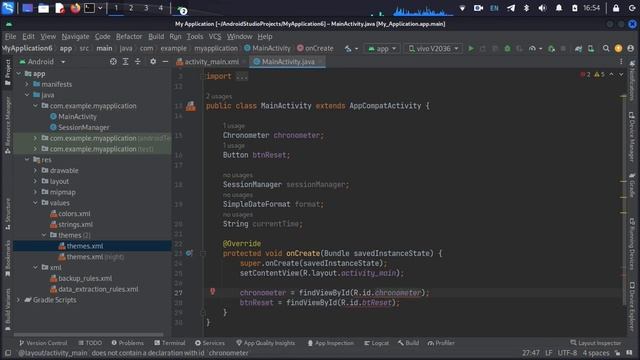Click the Sync Project with Gradle Files icon
Screen dimensions: 640x360
(x=578, y=49)
